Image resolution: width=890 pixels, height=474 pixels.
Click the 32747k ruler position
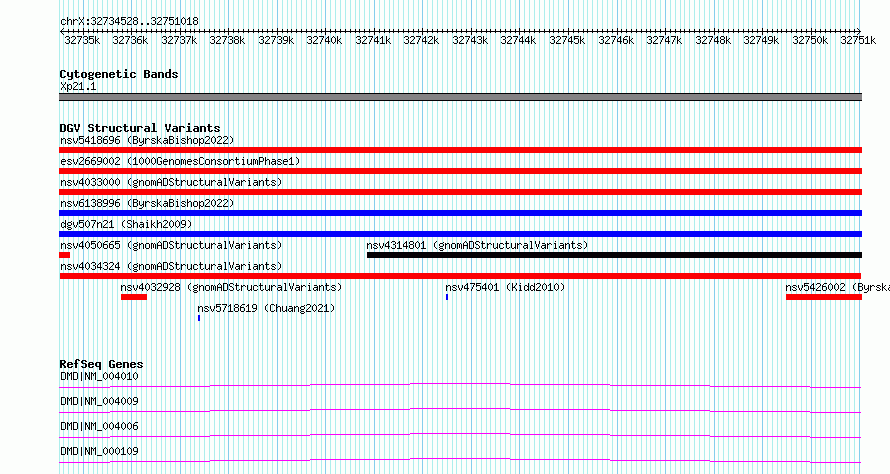click(664, 40)
